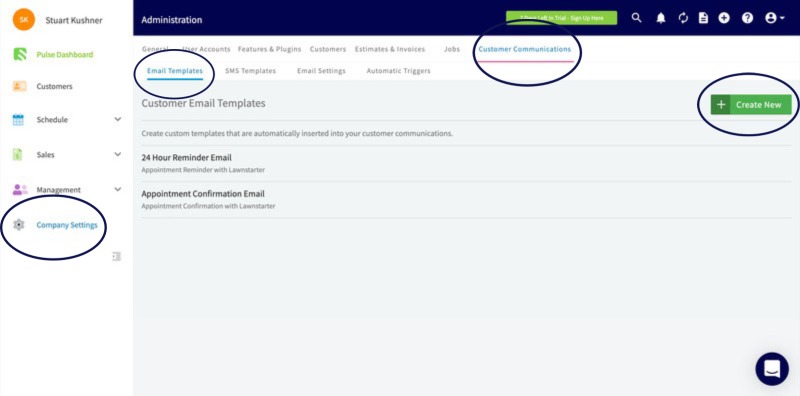This screenshot has height=396, width=800.
Task: Open the 24 Hour Reminder Email template
Action: [186, 158]
